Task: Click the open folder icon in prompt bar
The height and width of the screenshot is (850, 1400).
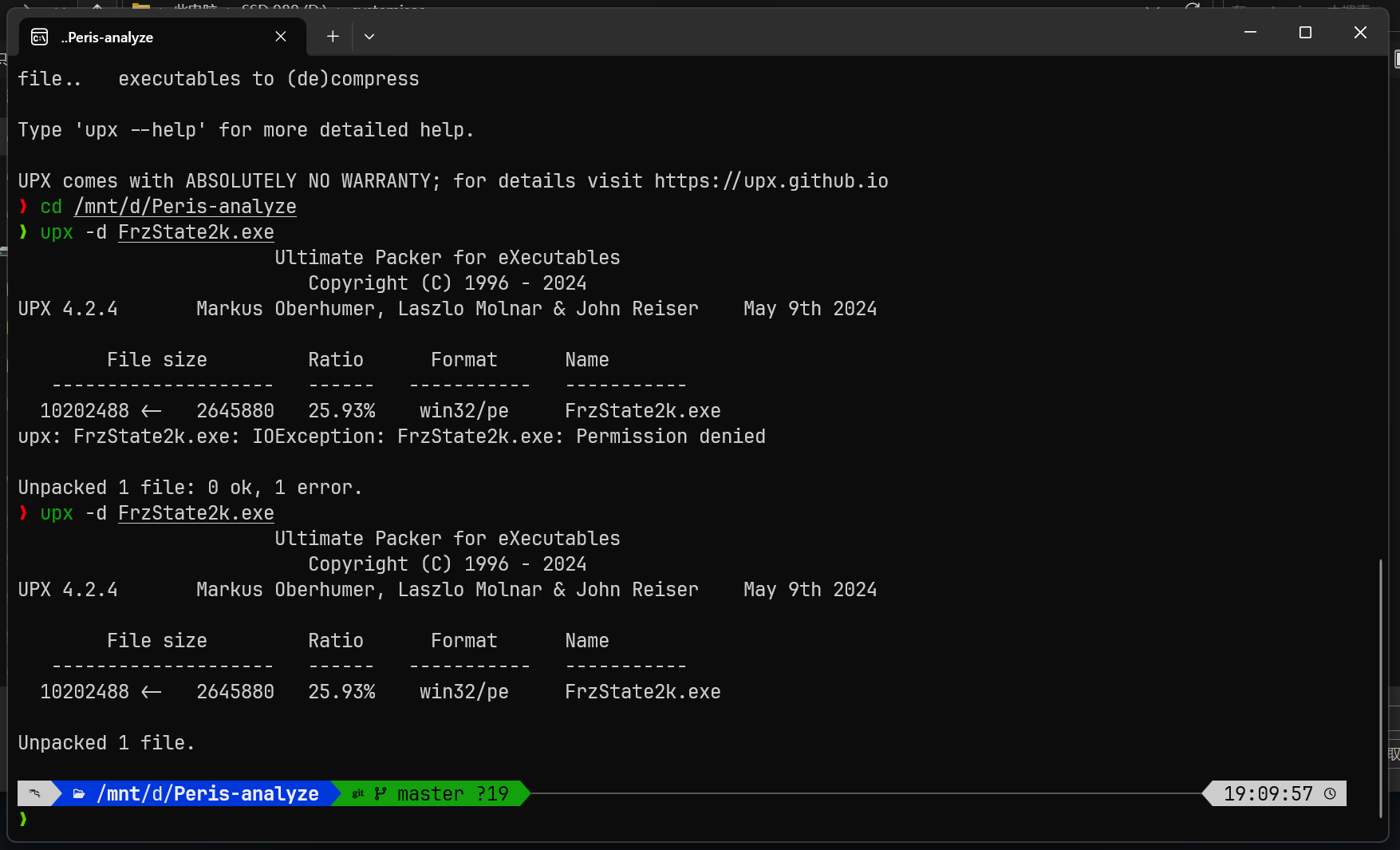Action: click(x=79, y=793)
